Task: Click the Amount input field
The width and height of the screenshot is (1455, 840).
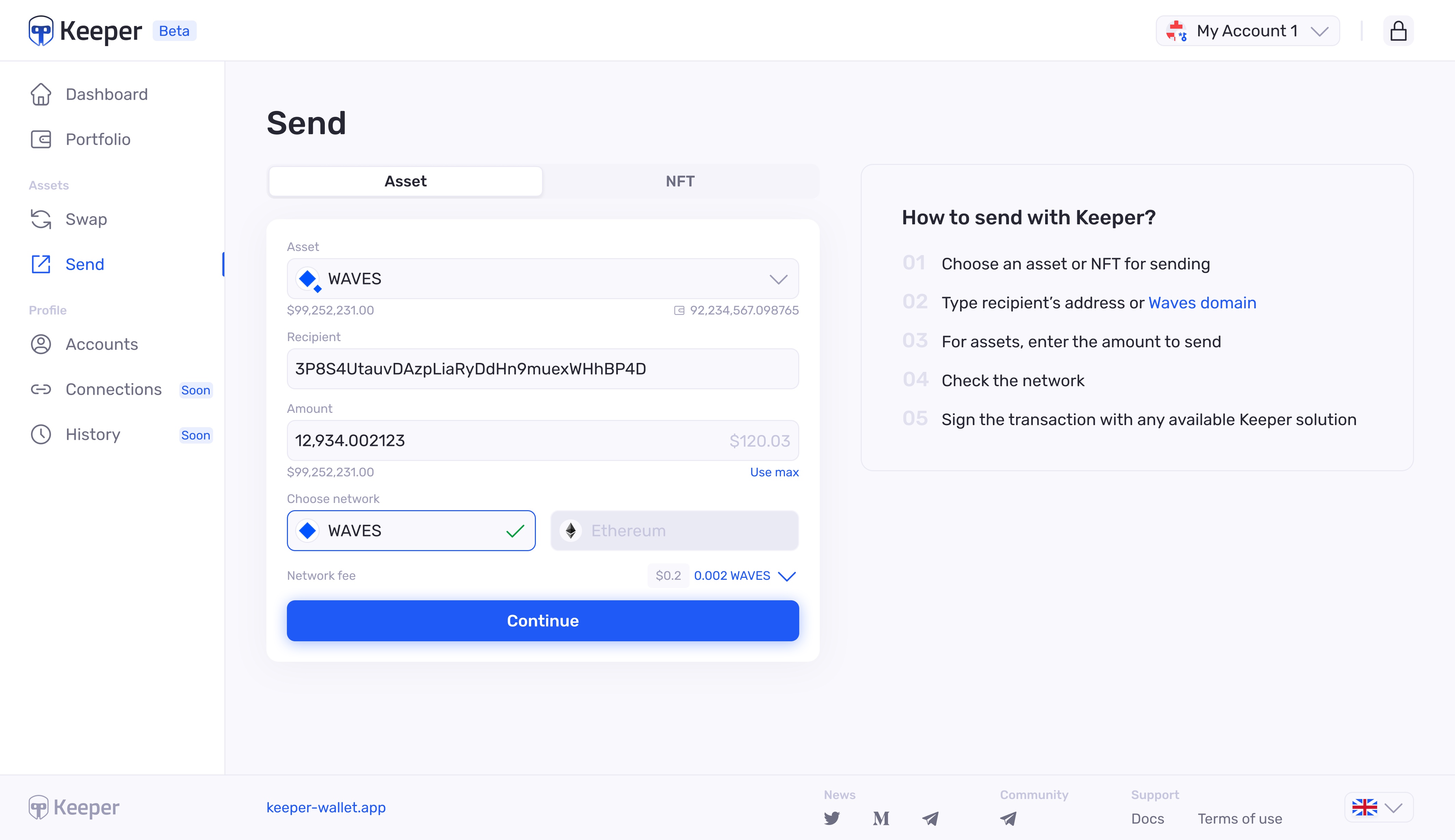Action: (543, 441)
